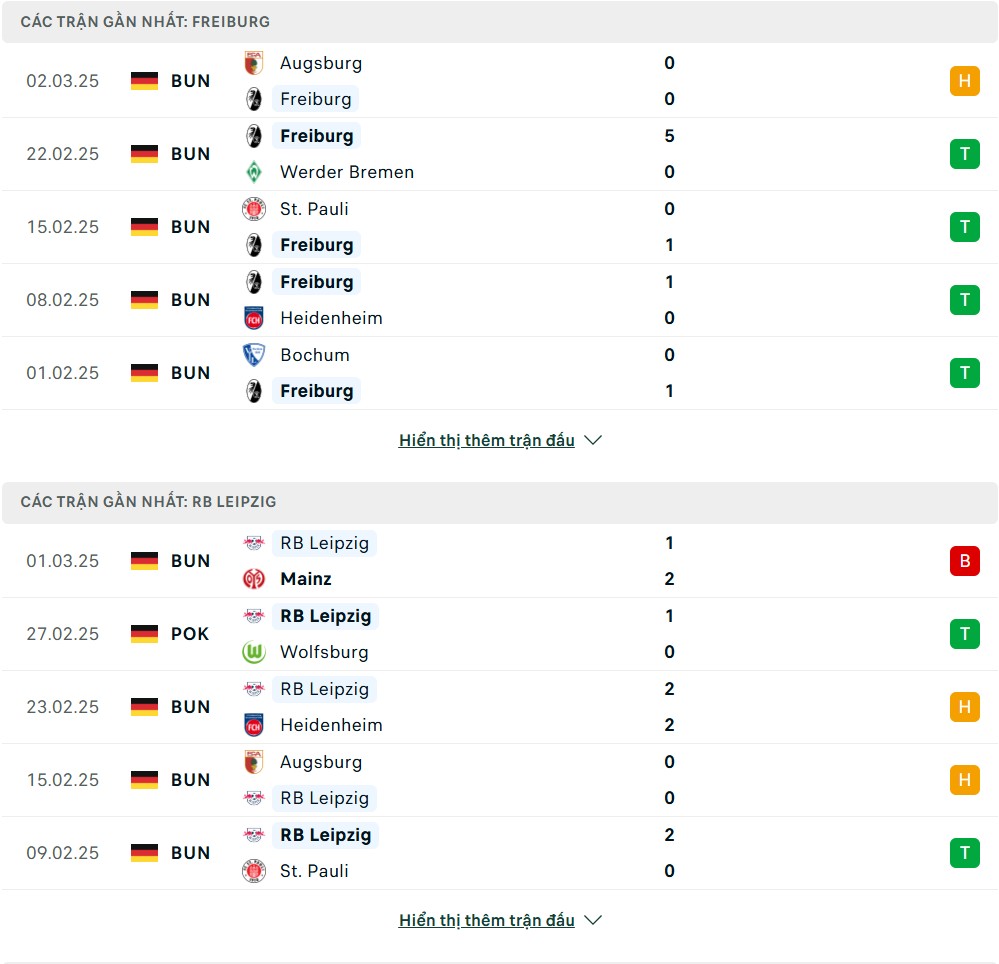Viewport: 999px width, 964px height.
Task: Click the RB Leipzig recent matches section header
Action: tap(148, 502)
